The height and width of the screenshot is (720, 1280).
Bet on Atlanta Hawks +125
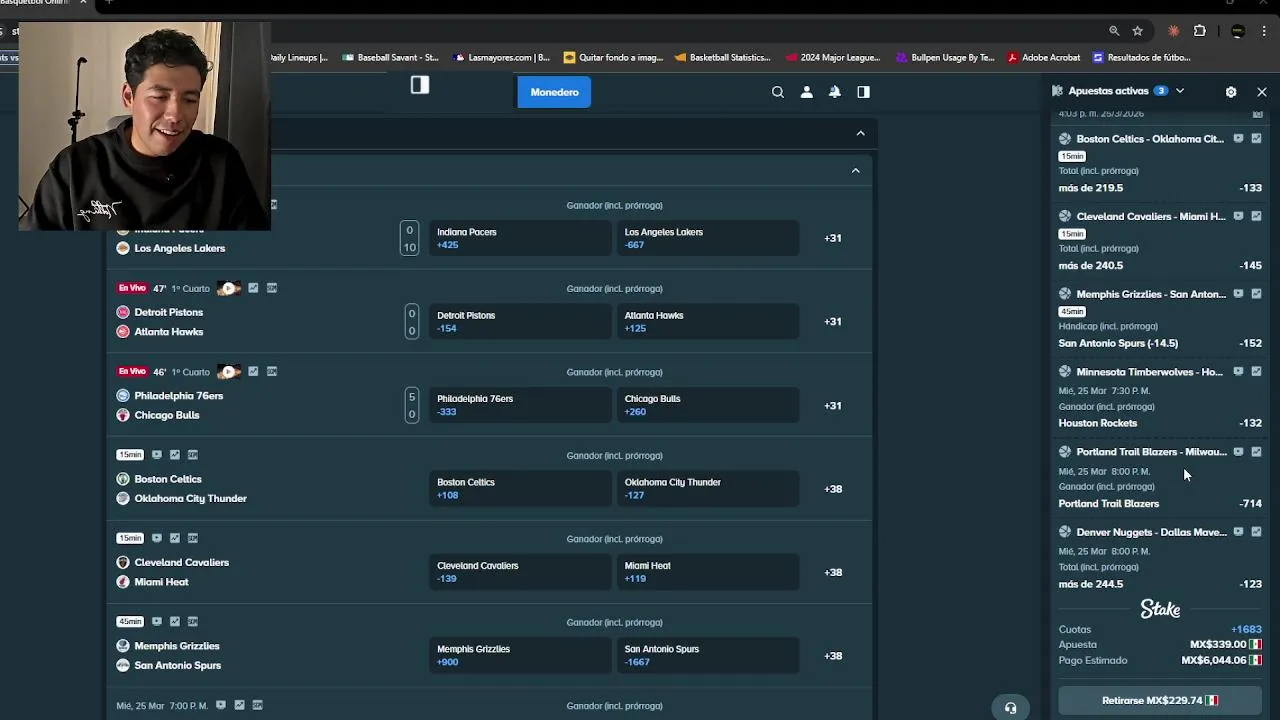(708, 322)
